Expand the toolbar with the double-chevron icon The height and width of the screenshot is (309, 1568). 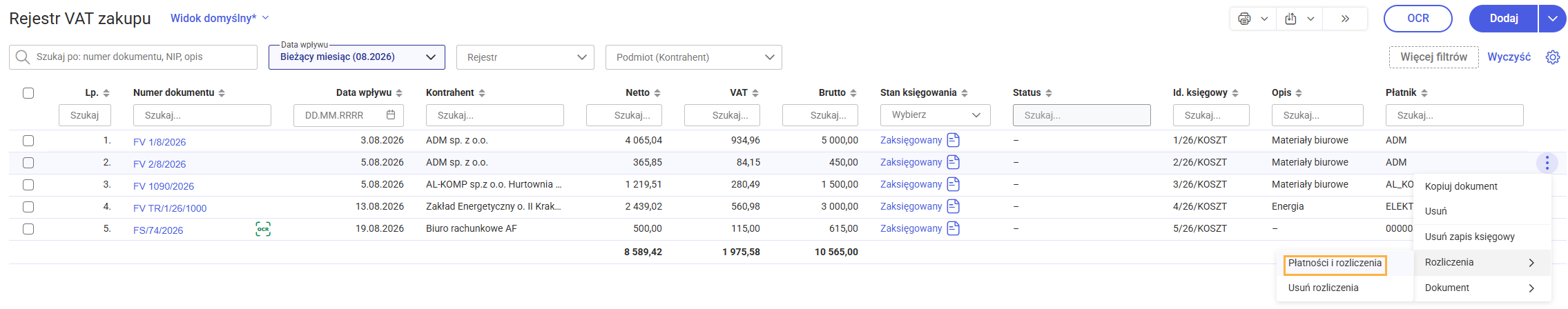[1345, 19]
